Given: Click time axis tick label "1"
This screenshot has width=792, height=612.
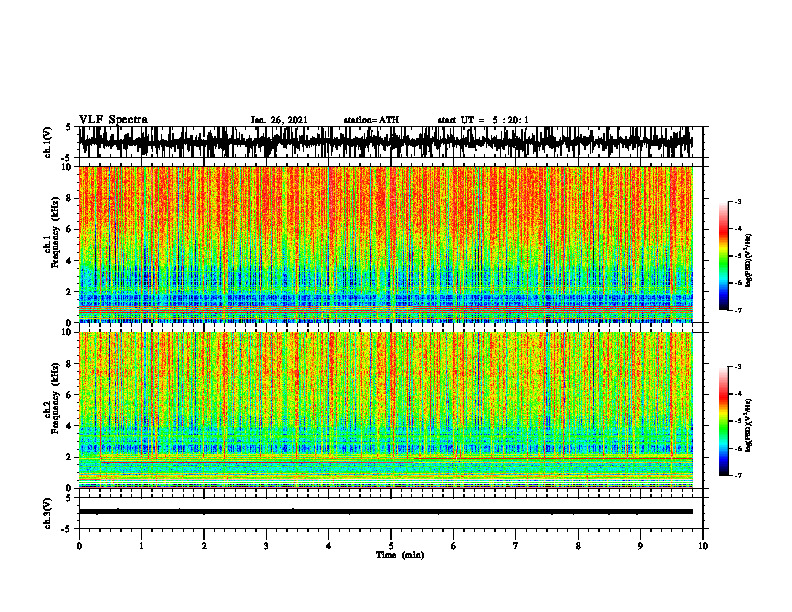Looking at the screenshot, I should (x=141, y=546).
